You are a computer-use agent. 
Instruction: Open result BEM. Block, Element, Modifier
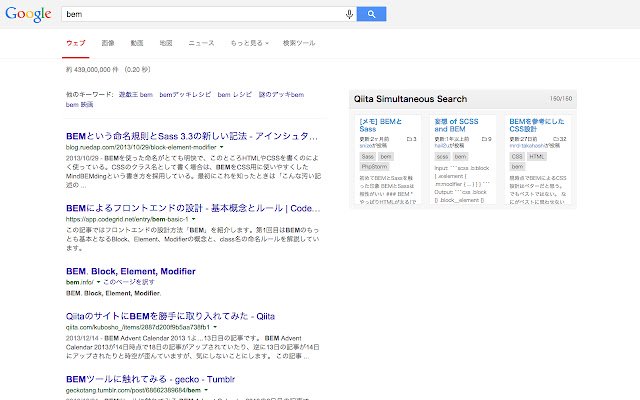(131, 271)
